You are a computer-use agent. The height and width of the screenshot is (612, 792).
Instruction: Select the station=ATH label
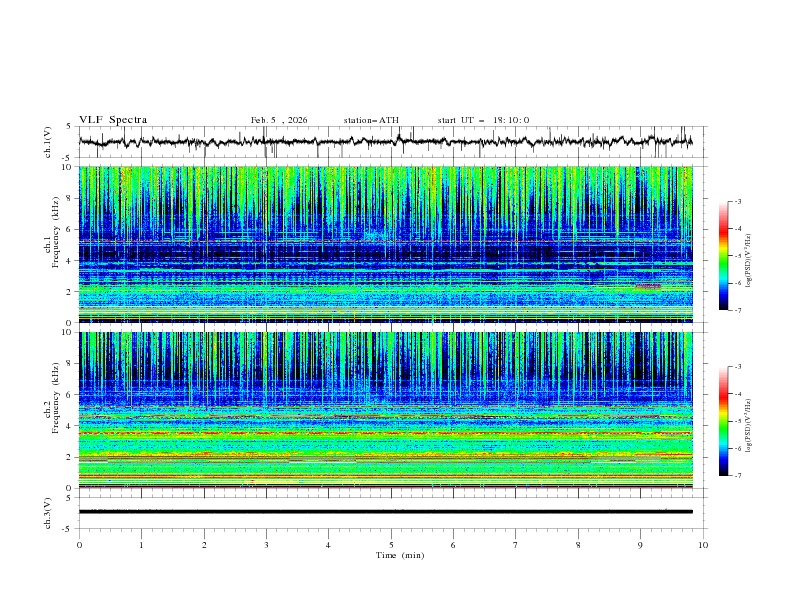coord(371,120)
